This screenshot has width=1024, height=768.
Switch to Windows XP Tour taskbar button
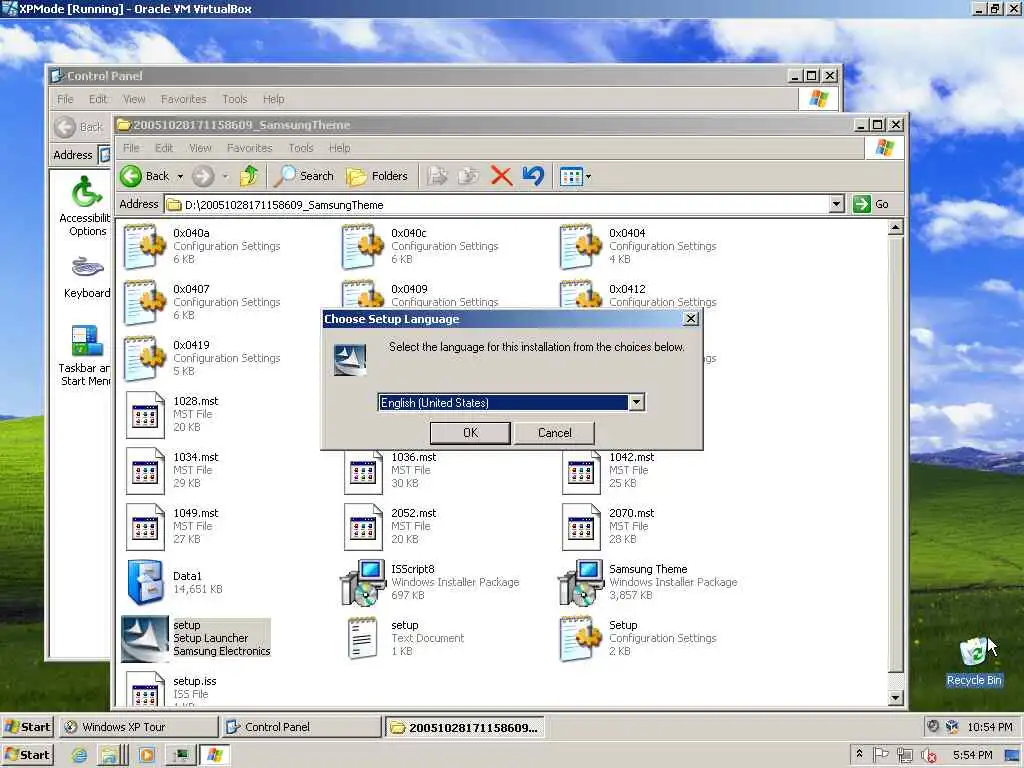(x=138, y=727)
